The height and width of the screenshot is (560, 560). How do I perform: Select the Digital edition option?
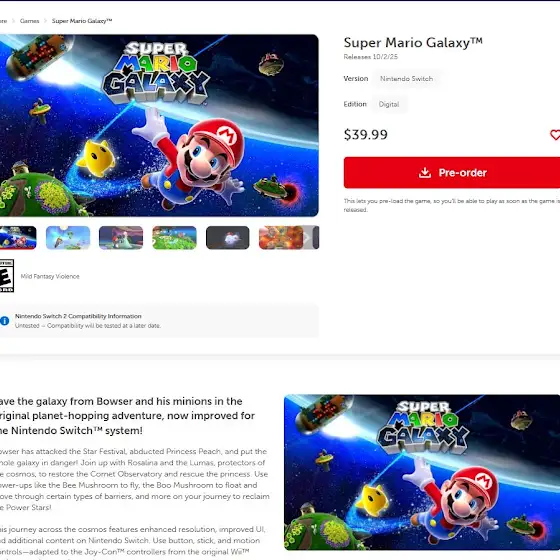(389, 104)
